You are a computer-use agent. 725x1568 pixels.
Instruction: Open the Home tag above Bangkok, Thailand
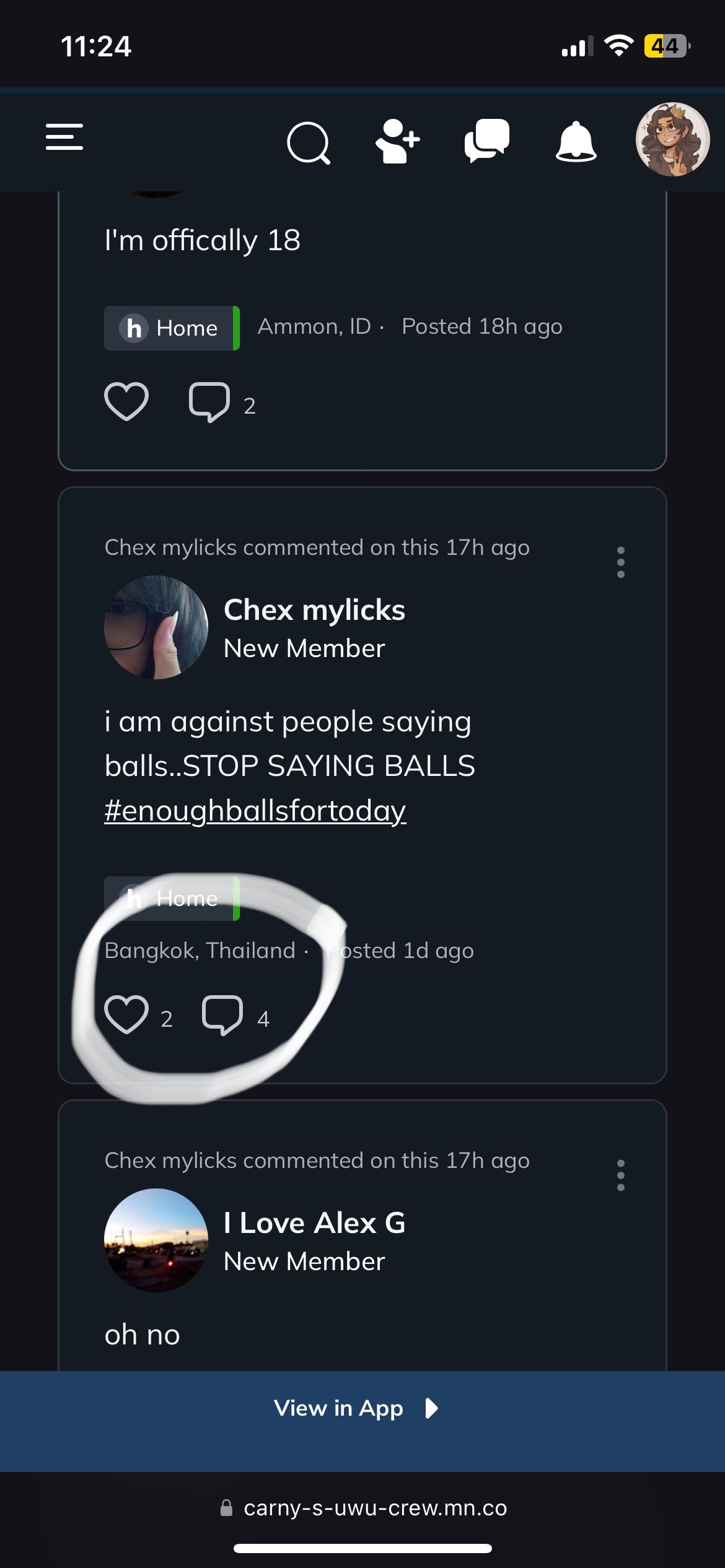(x=172, y=899)
